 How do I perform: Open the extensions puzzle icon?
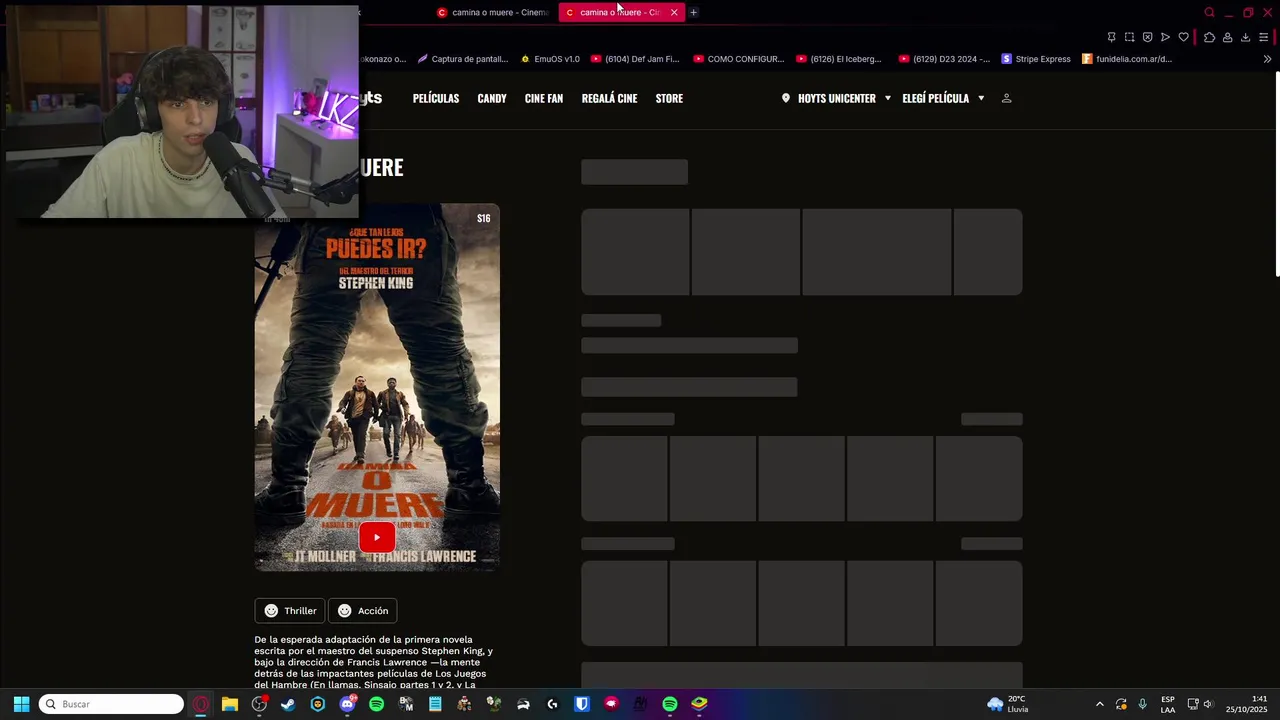(x=1209, y=37)
